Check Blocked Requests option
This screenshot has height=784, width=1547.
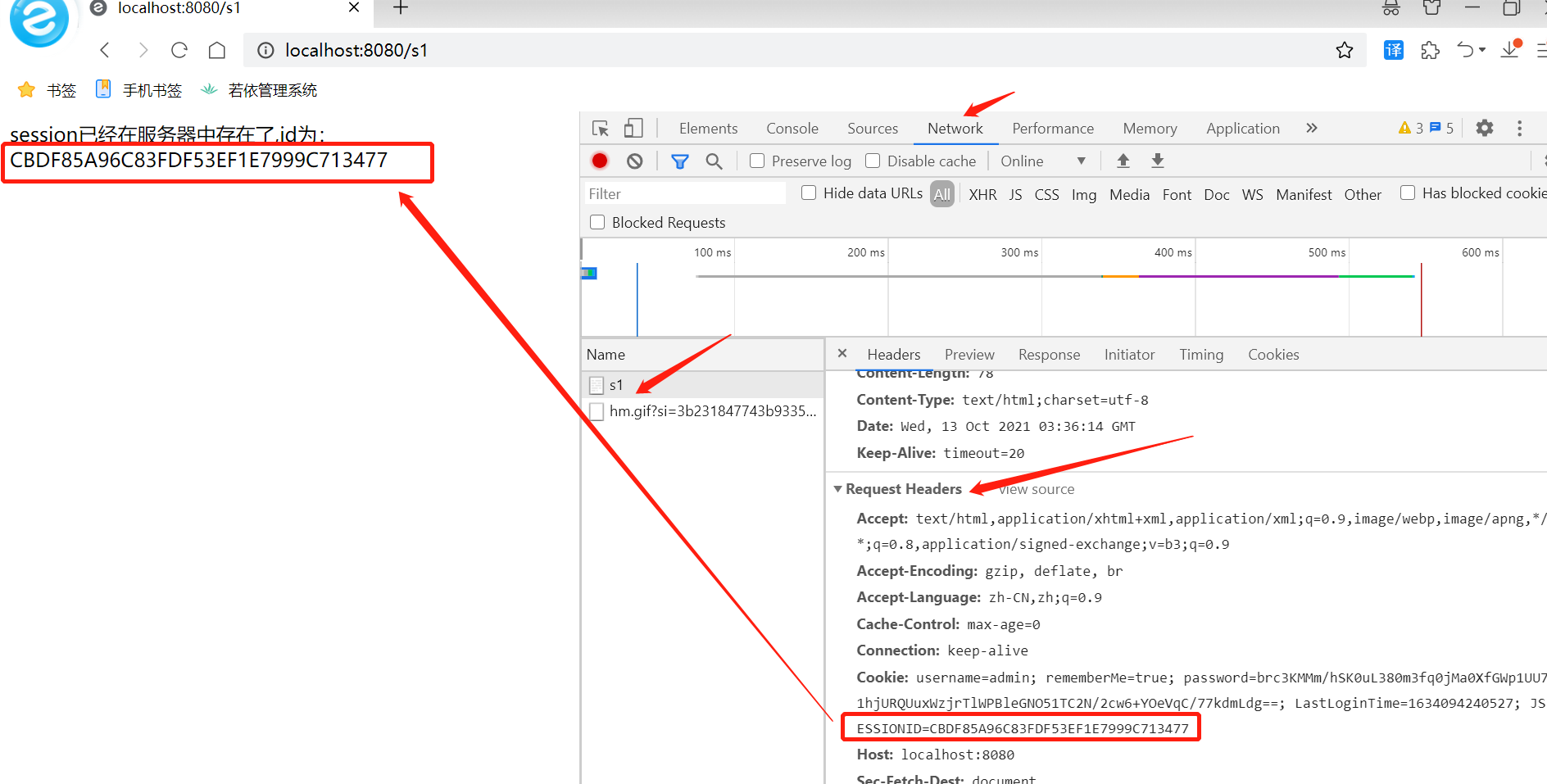(597, 222)
